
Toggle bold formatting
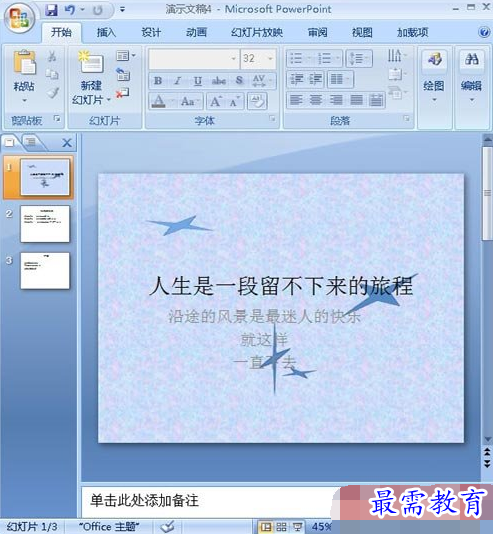tap(158, 81)
